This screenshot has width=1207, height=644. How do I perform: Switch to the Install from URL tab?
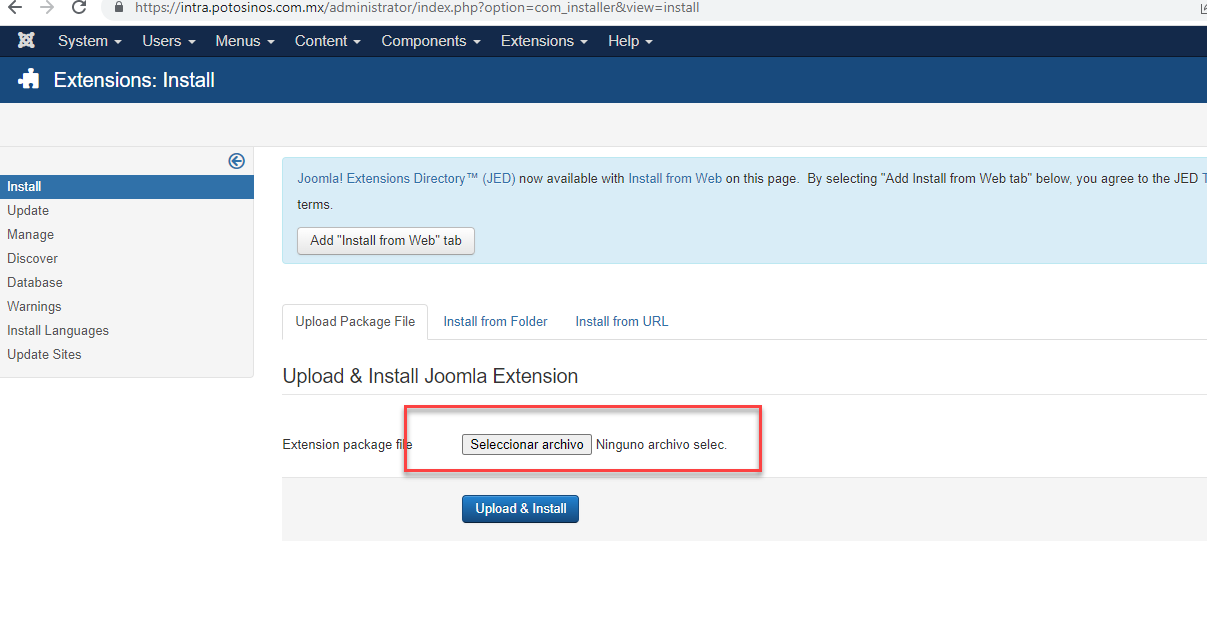point(622,322)
